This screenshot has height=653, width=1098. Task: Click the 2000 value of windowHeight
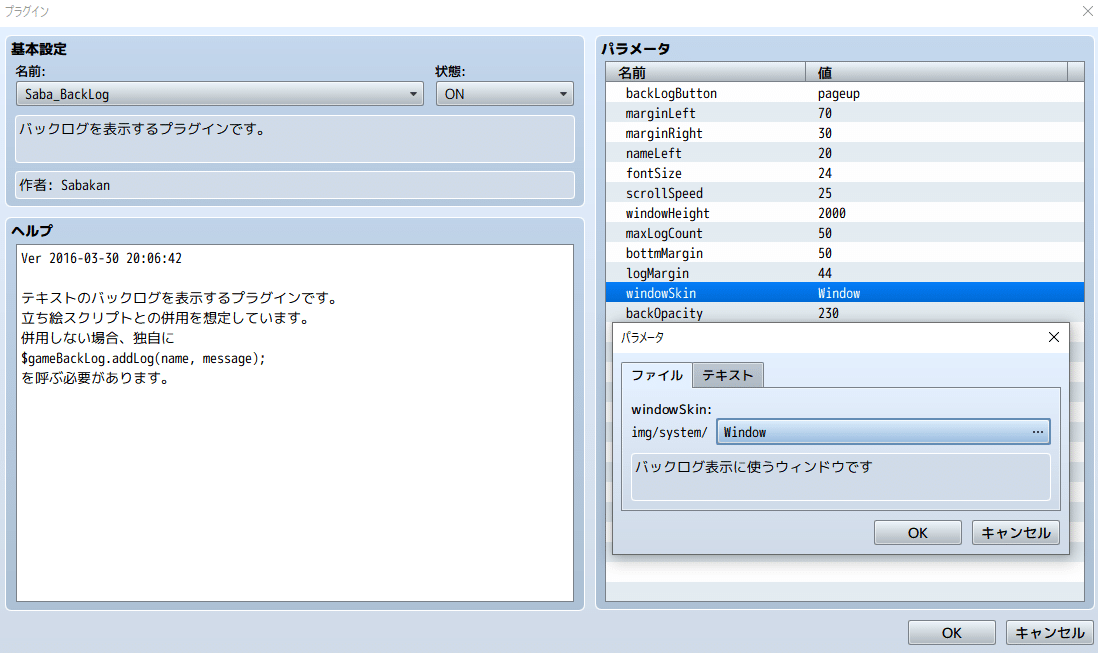tap(831, 213)
